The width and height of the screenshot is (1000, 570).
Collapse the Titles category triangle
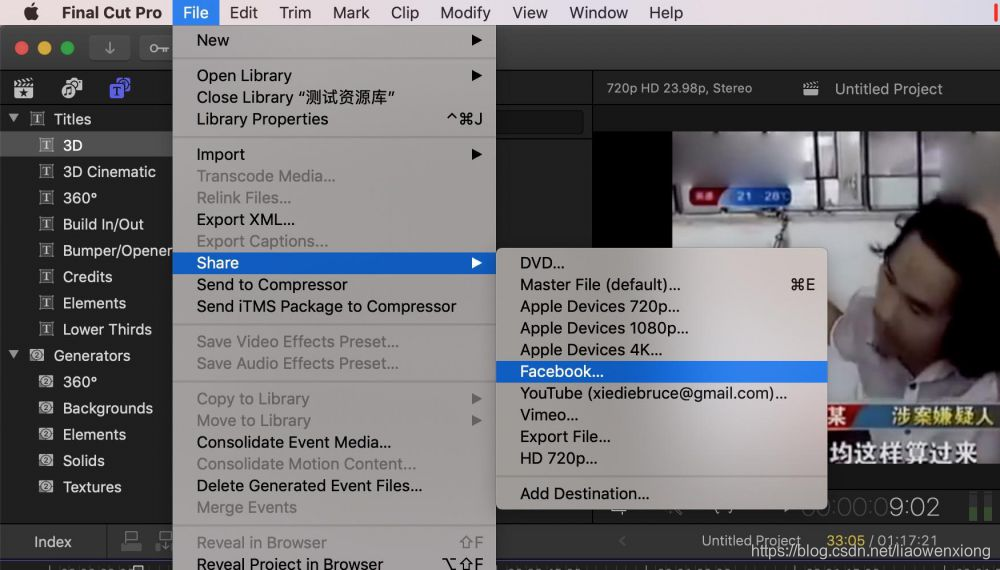click(x=13, y=119)
